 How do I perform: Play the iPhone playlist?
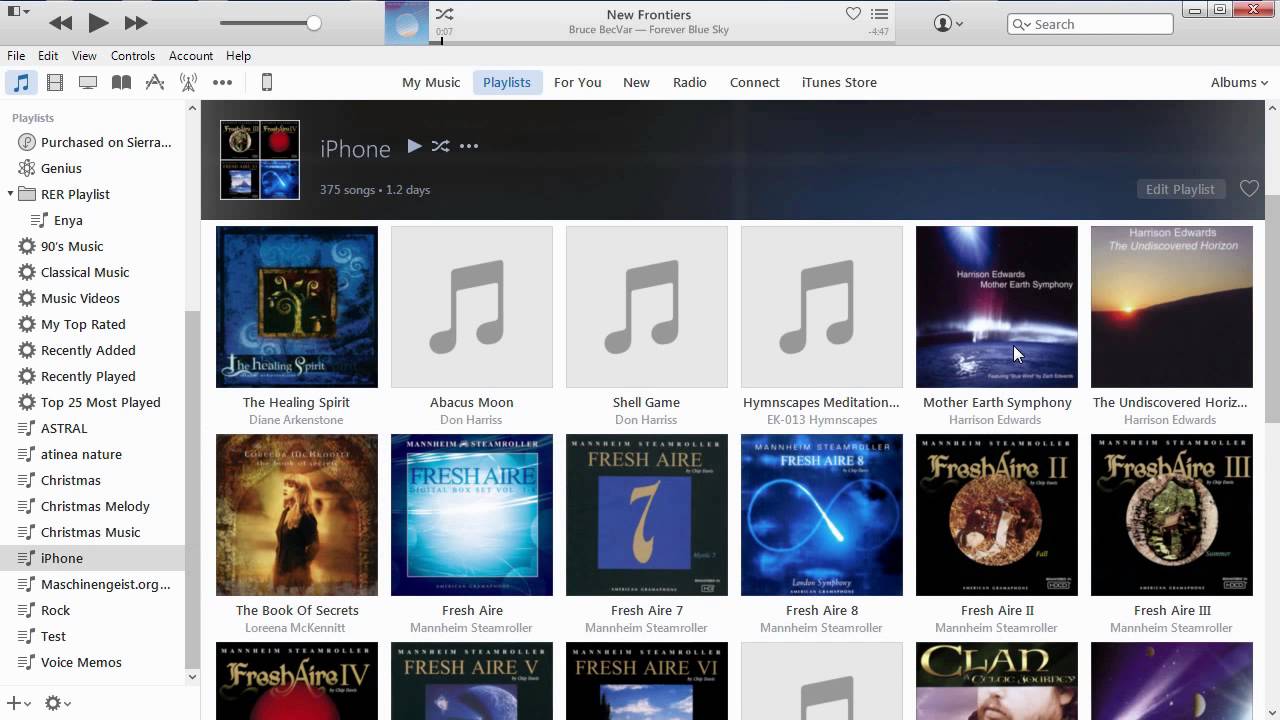(x=414, y=146)
